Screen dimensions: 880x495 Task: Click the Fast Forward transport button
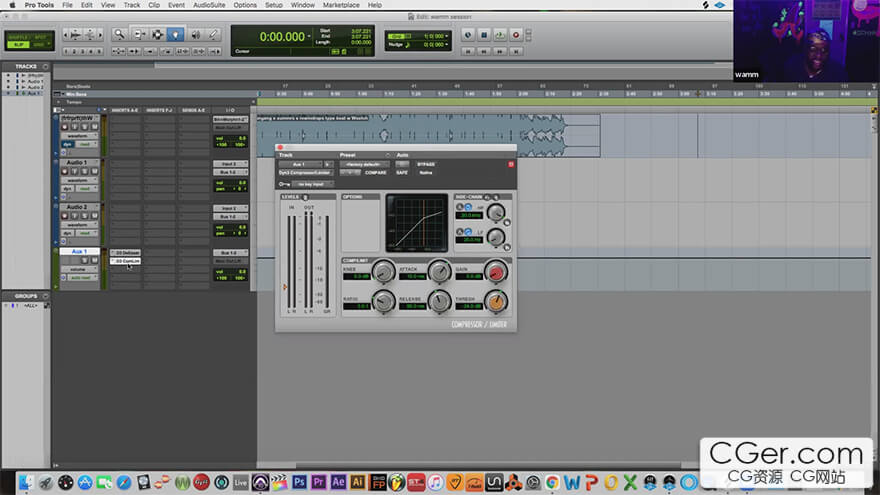[500, 51]
